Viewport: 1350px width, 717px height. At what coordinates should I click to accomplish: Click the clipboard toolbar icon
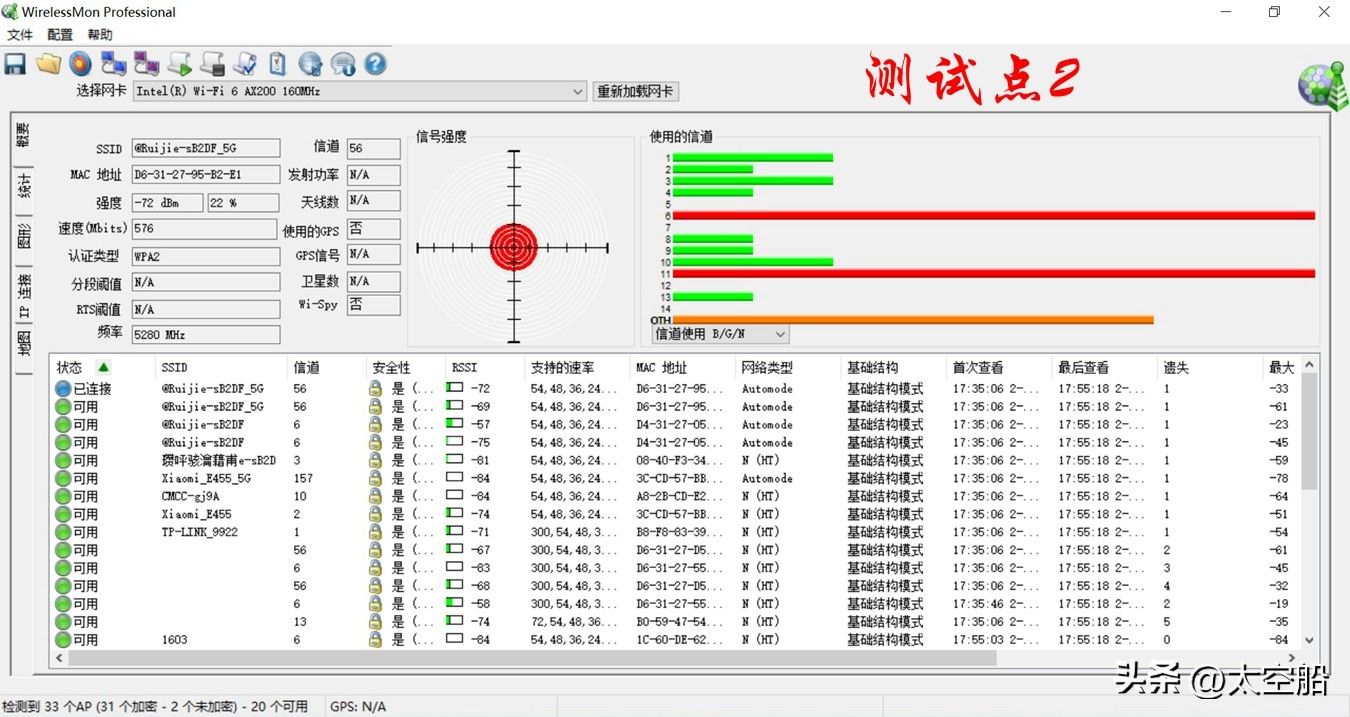(277, 65)
